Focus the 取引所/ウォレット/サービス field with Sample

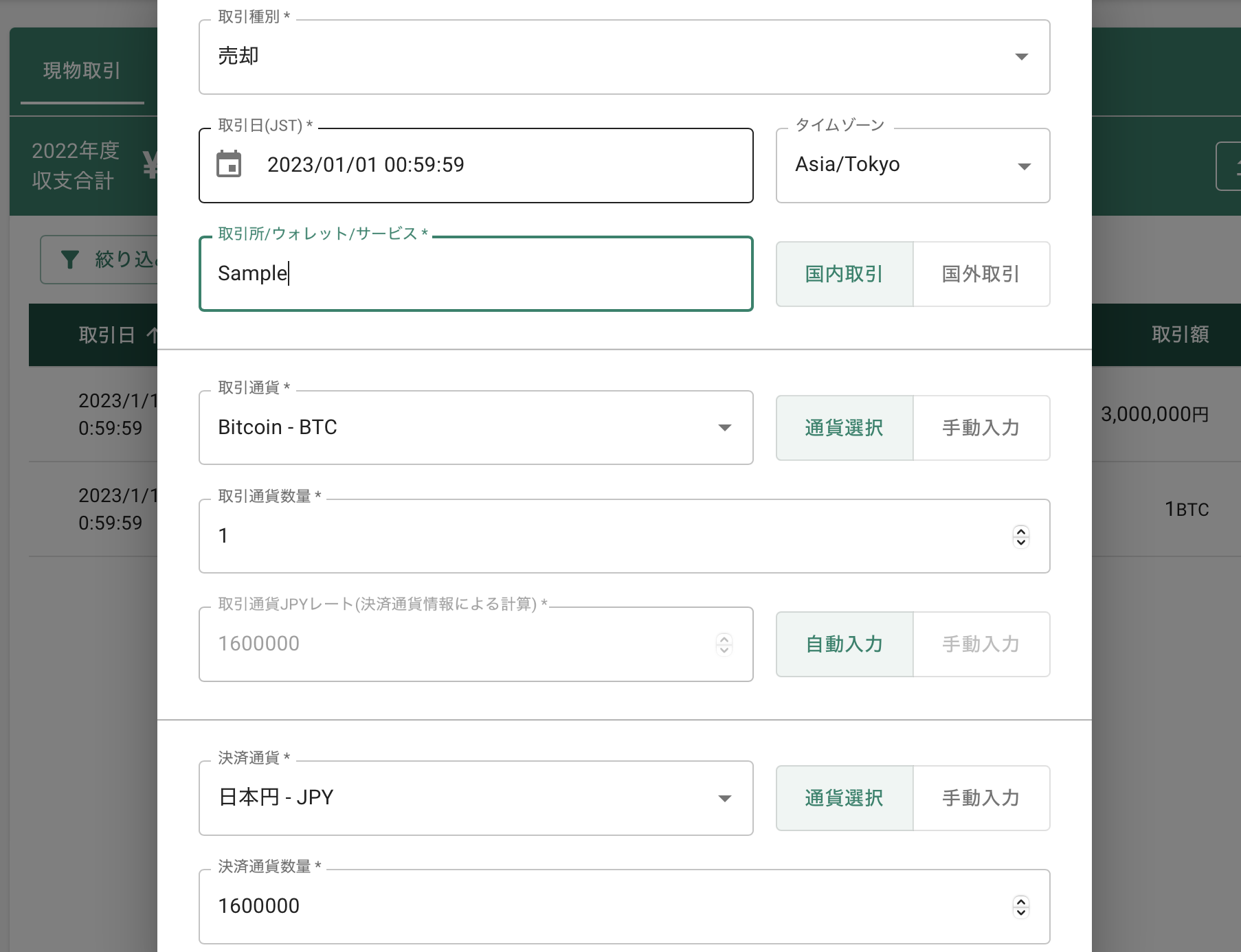[x=476, y=274]
